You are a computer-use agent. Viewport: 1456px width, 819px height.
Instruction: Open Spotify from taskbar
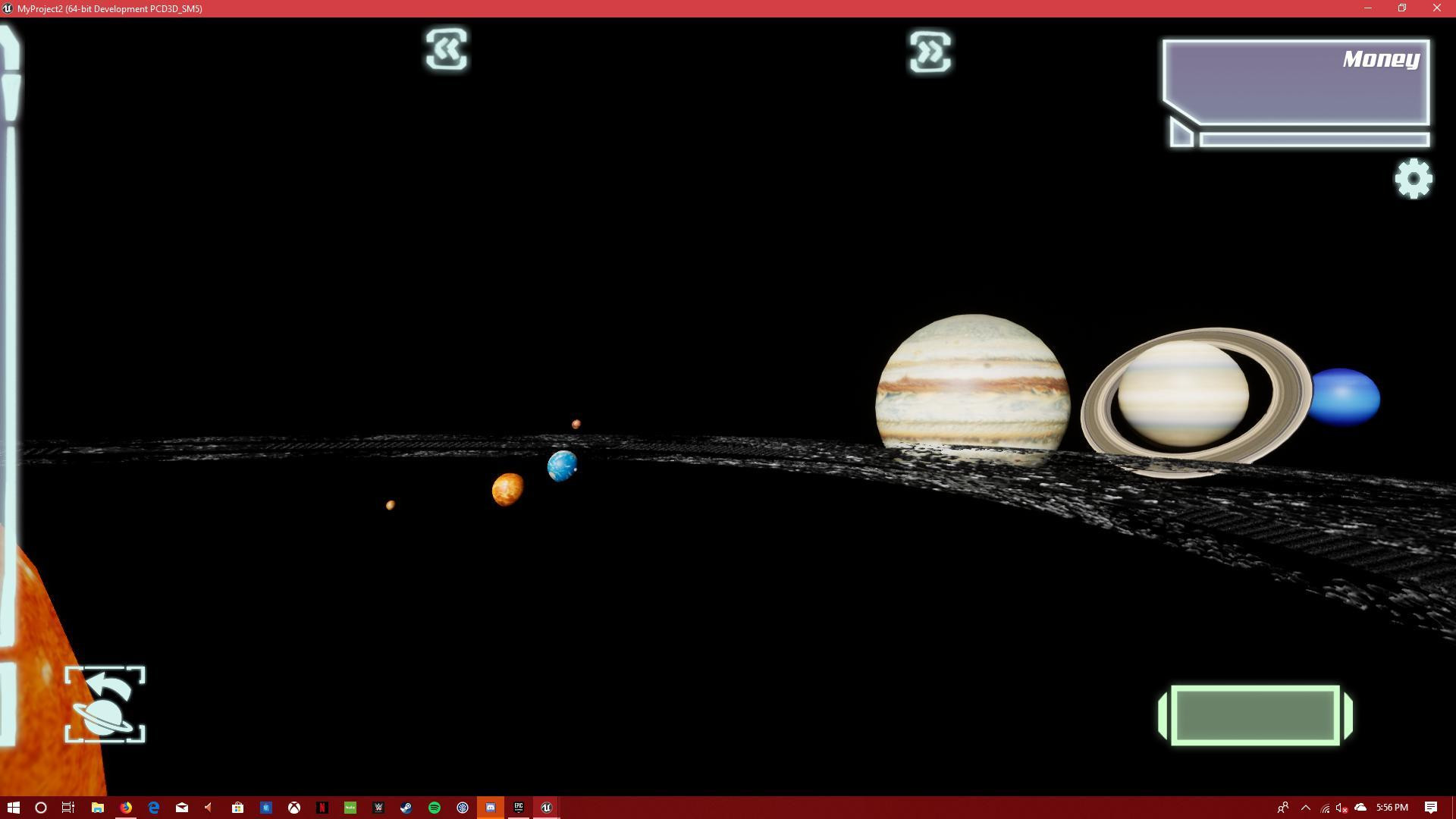(x=435, y=808)
